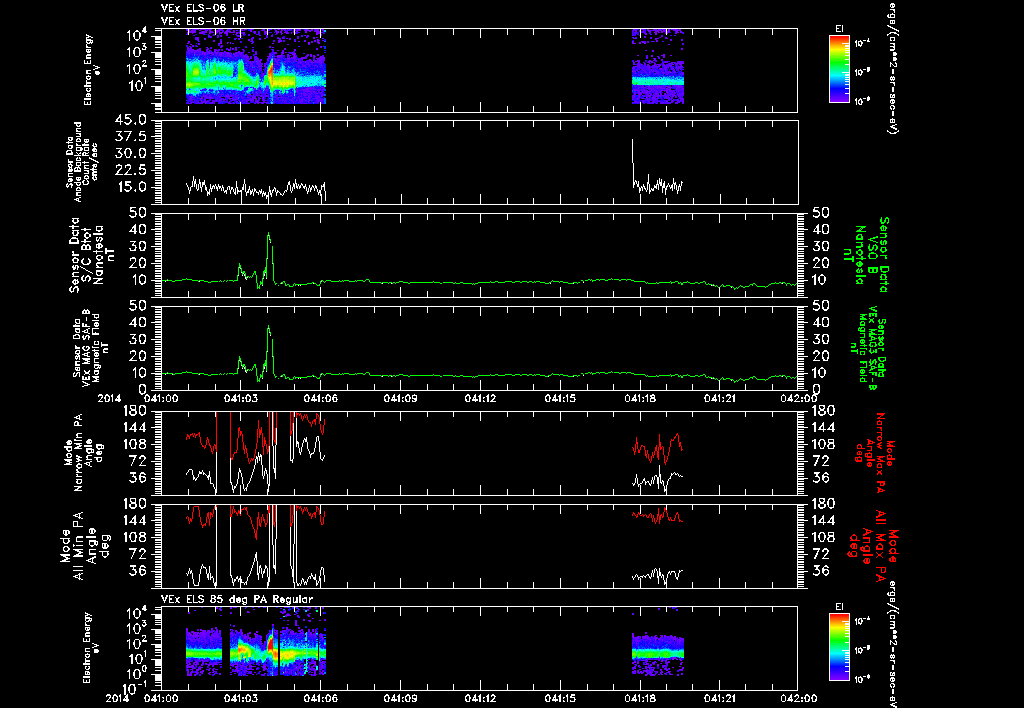The height and width of the screenshot is (708, 1024).
Task: Click the 041:12 label on the middle time axis
Action: 480,398
